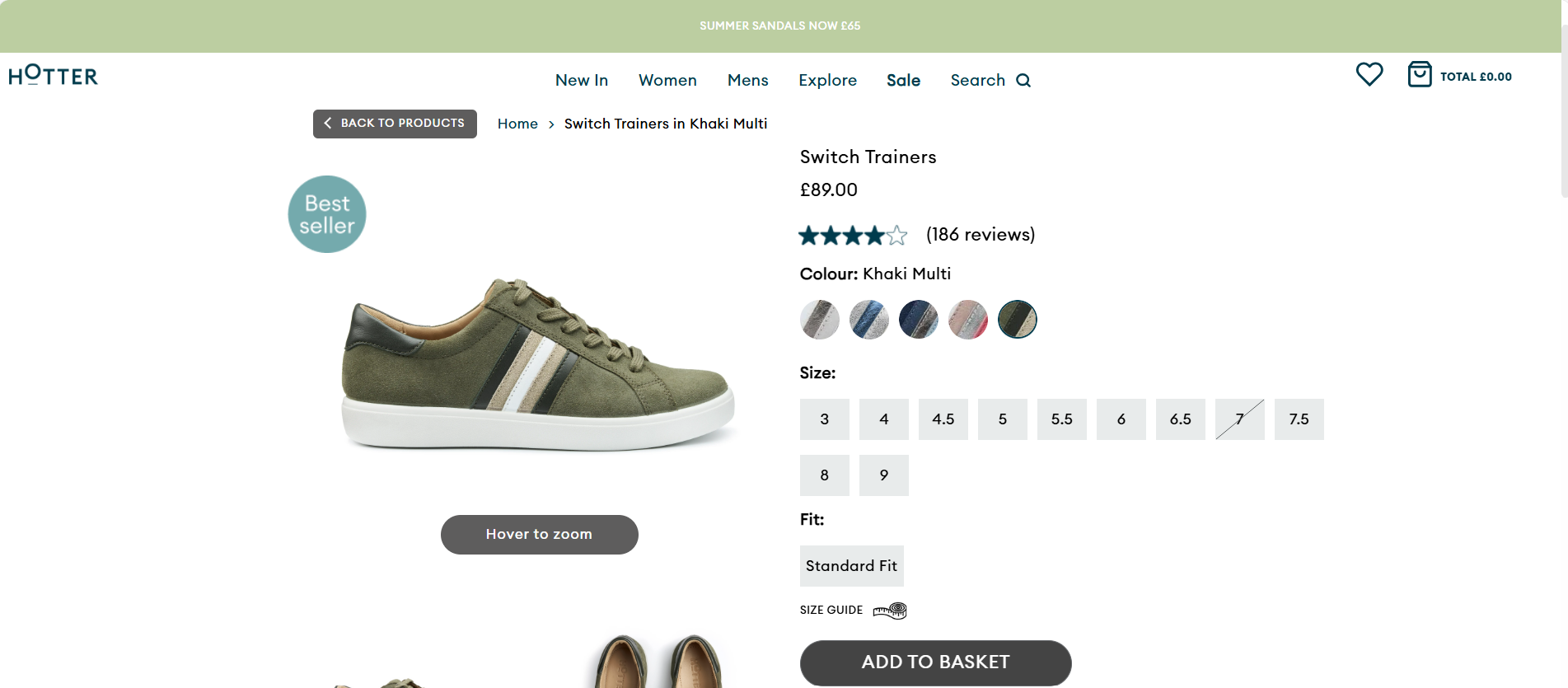Open the 186 reviews link
1568x688 pixels.
point(981,235)
